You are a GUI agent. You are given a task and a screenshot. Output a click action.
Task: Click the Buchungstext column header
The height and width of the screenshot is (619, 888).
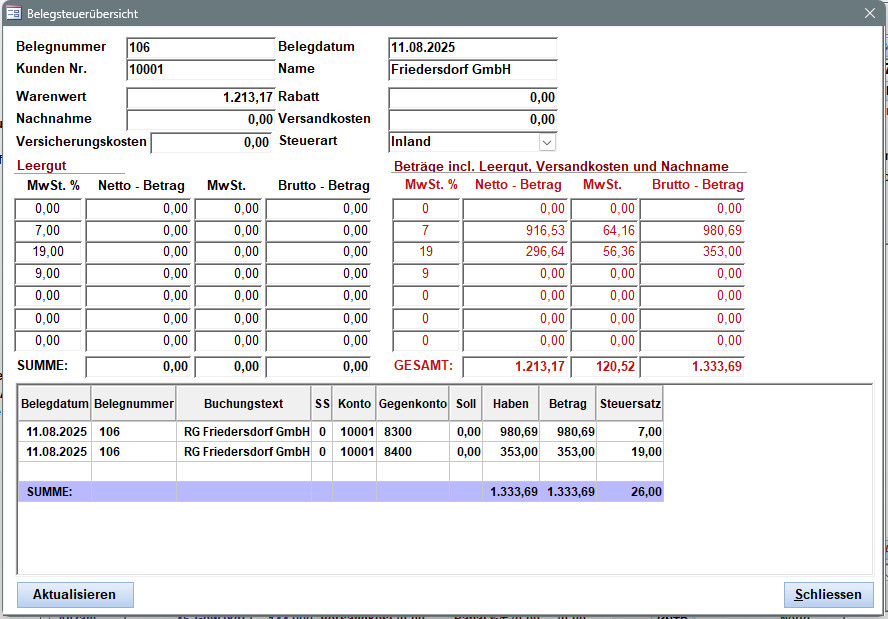coord(243,403)
